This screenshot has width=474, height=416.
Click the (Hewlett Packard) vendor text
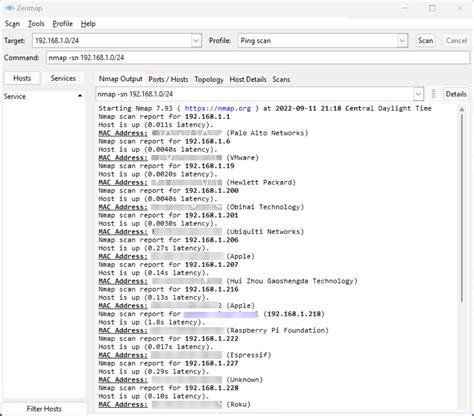point(261,182)
